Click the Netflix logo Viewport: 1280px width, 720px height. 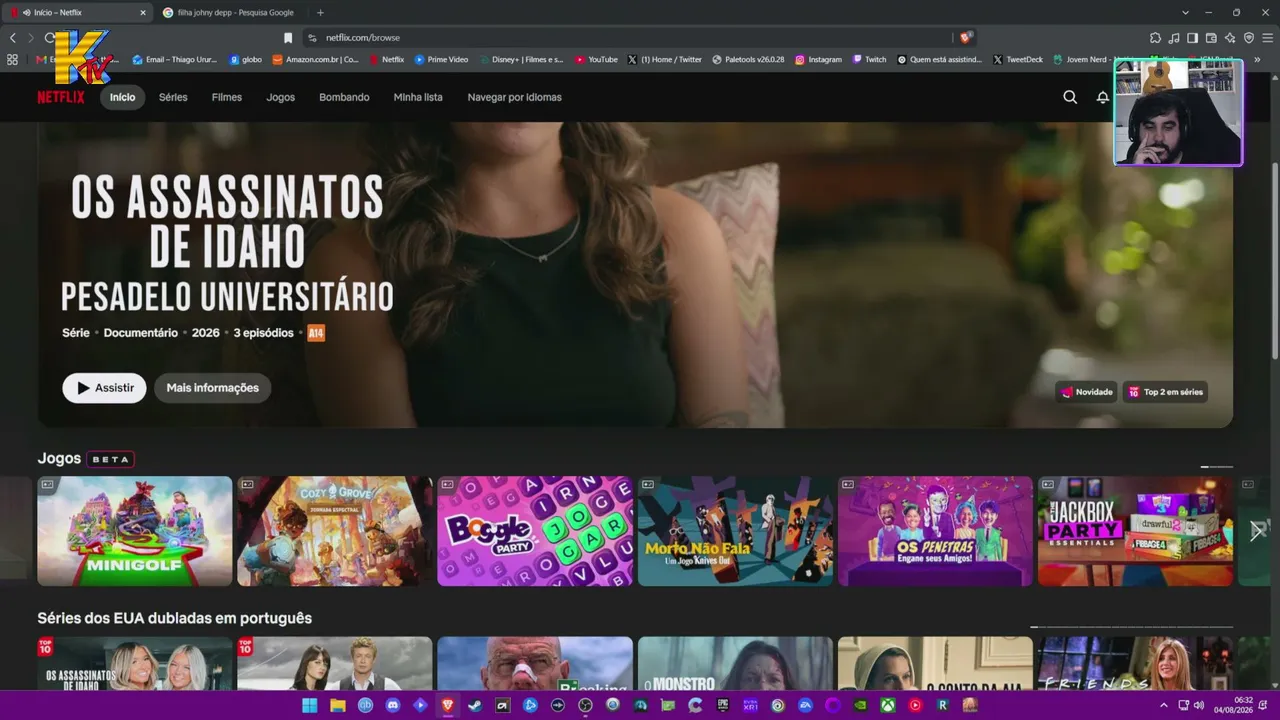[61, 97]
